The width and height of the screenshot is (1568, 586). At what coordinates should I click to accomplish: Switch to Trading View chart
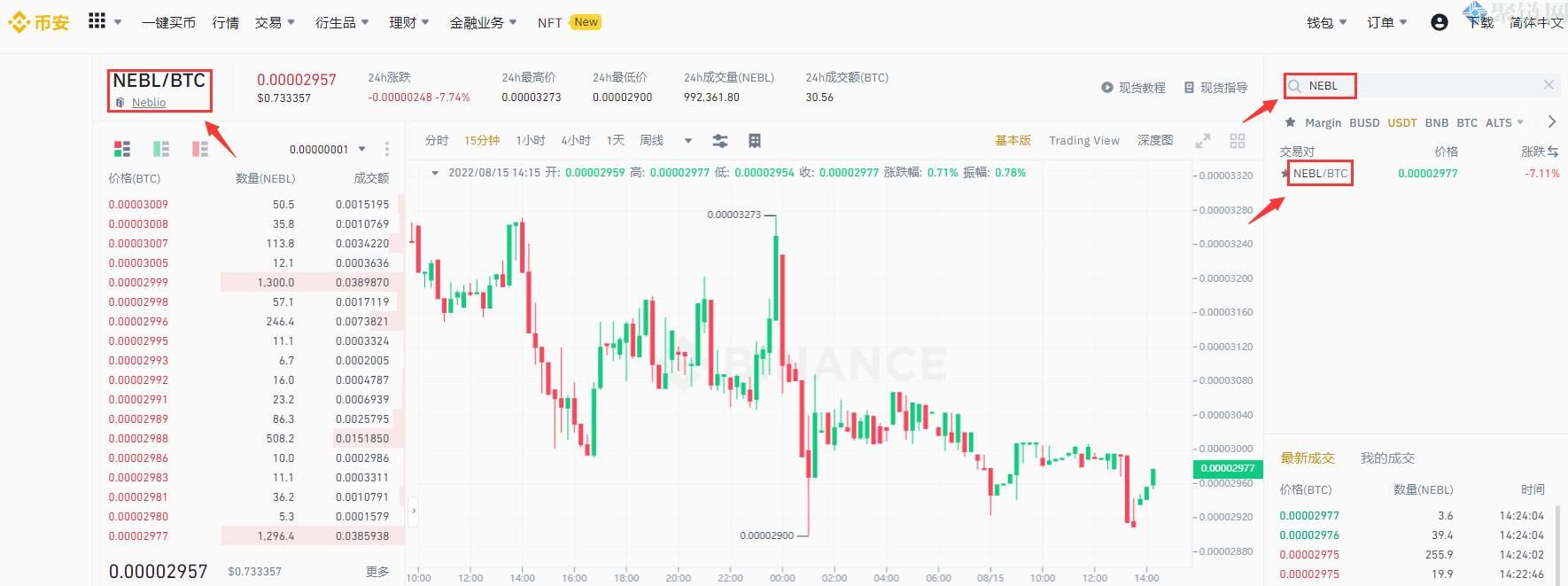(x=1084, y=140)
